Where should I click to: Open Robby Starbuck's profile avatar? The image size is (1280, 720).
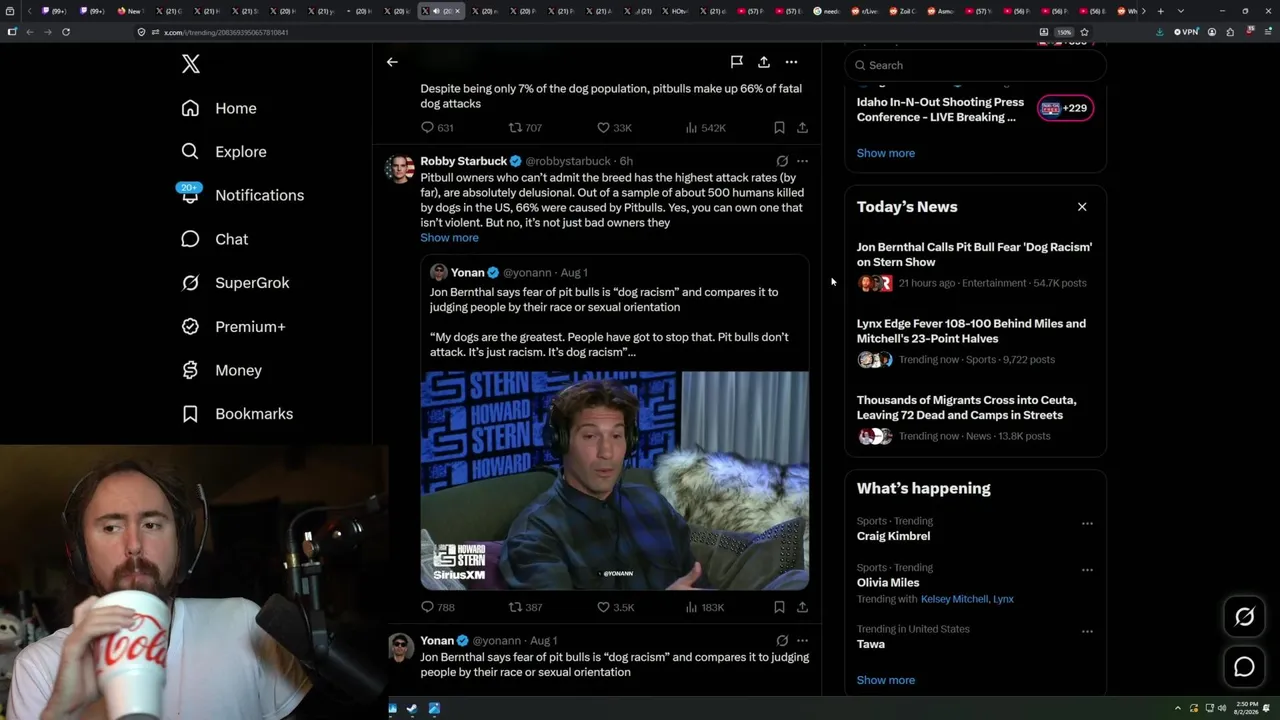400,168
